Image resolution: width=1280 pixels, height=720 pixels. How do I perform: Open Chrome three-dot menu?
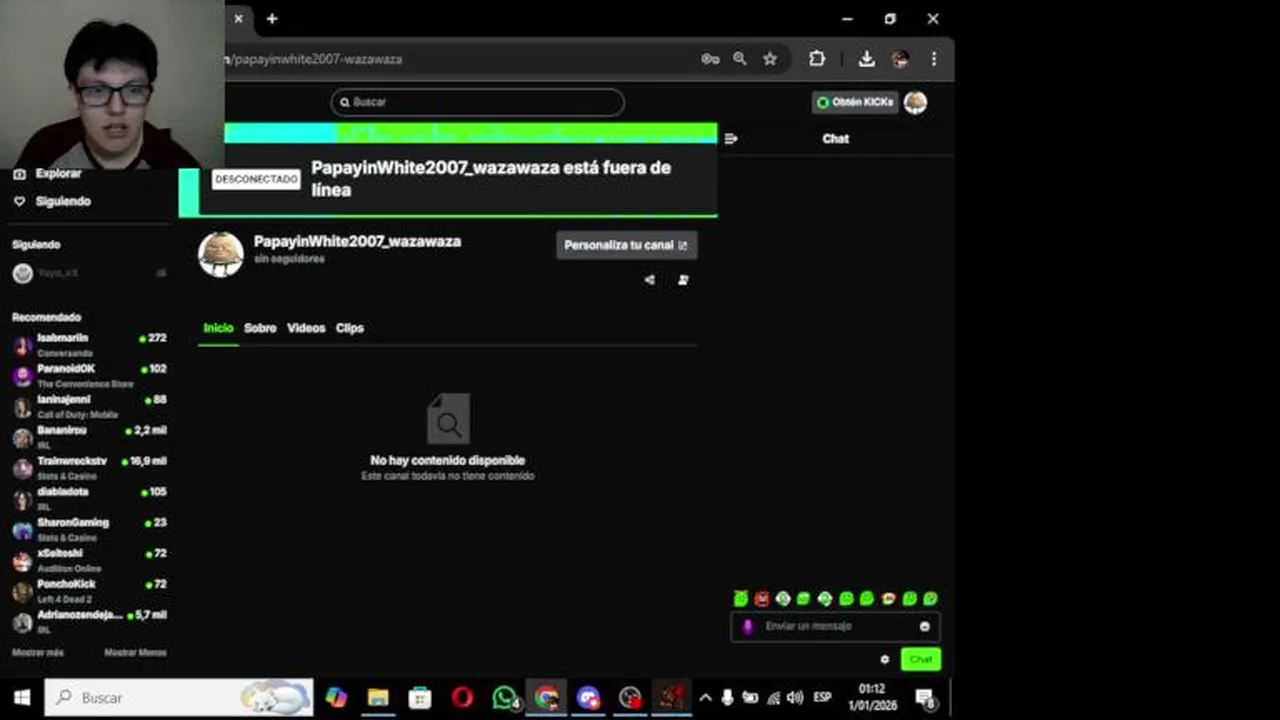pos(934,59)
